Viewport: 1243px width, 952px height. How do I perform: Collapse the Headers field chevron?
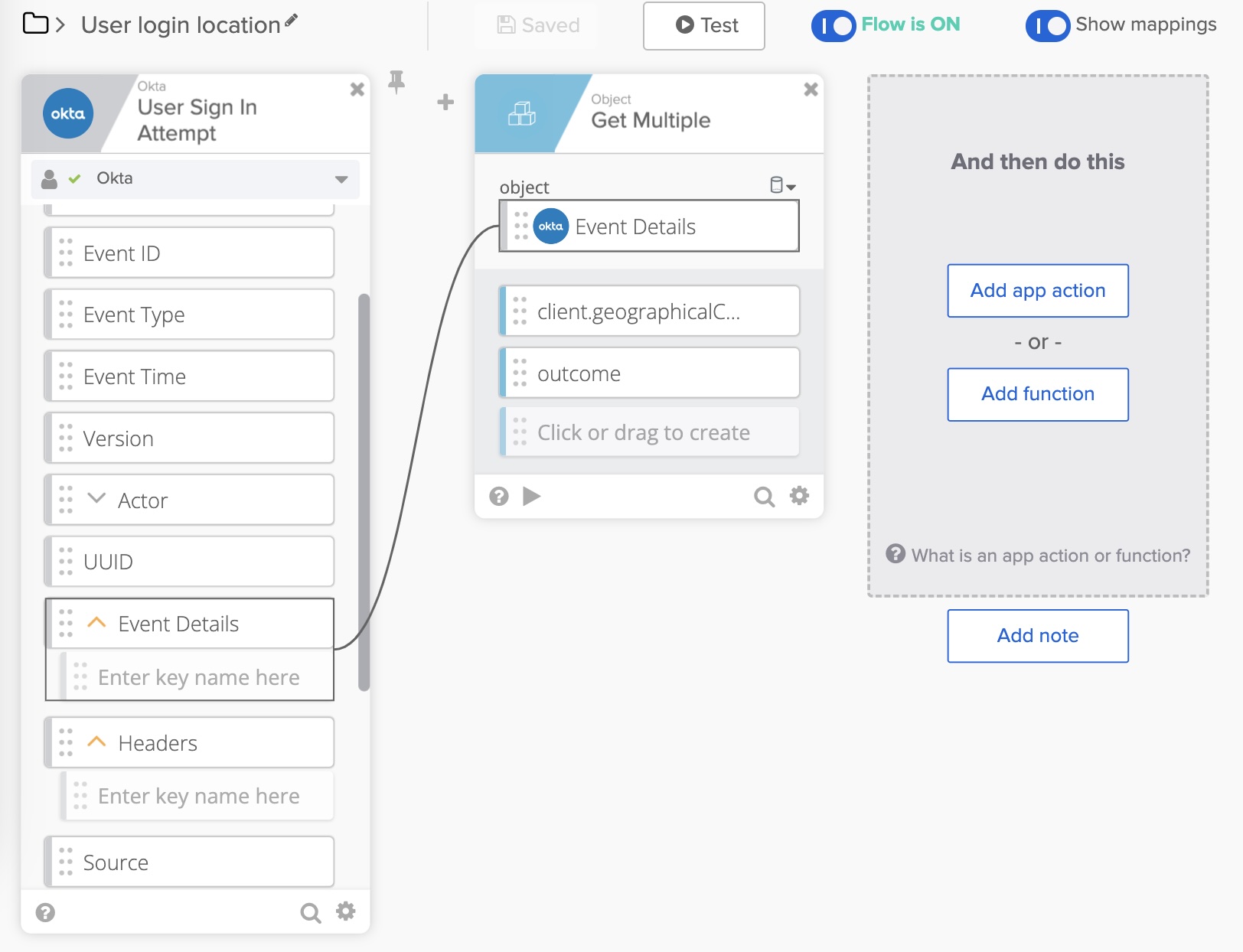96,742
